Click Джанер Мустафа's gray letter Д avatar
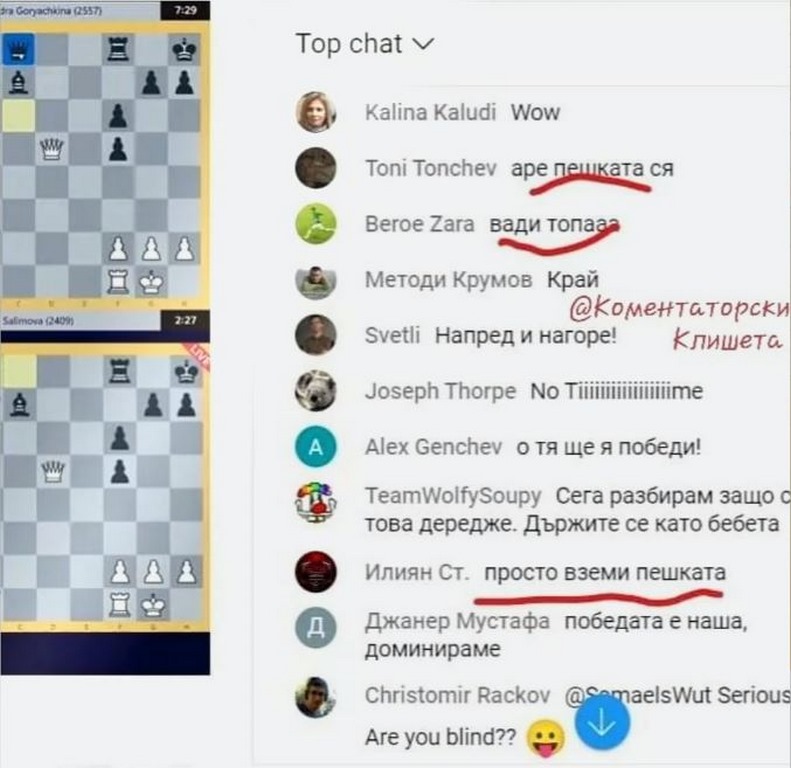 click(316, 627)
